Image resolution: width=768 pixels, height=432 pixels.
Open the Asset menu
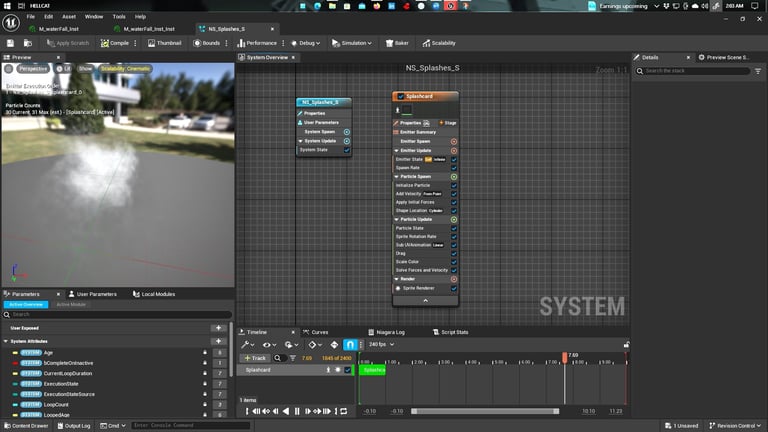(x=69, y=17)
